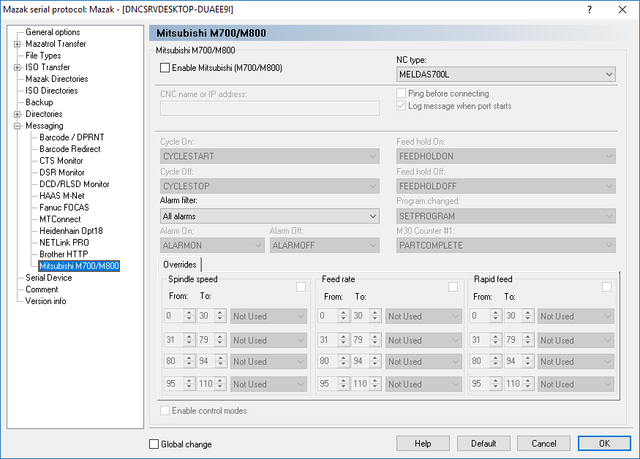Open the NC type MELDAS700L dropdown
Image resolution: width=640 pixels, height=459 pixels.
coord(506,75)
